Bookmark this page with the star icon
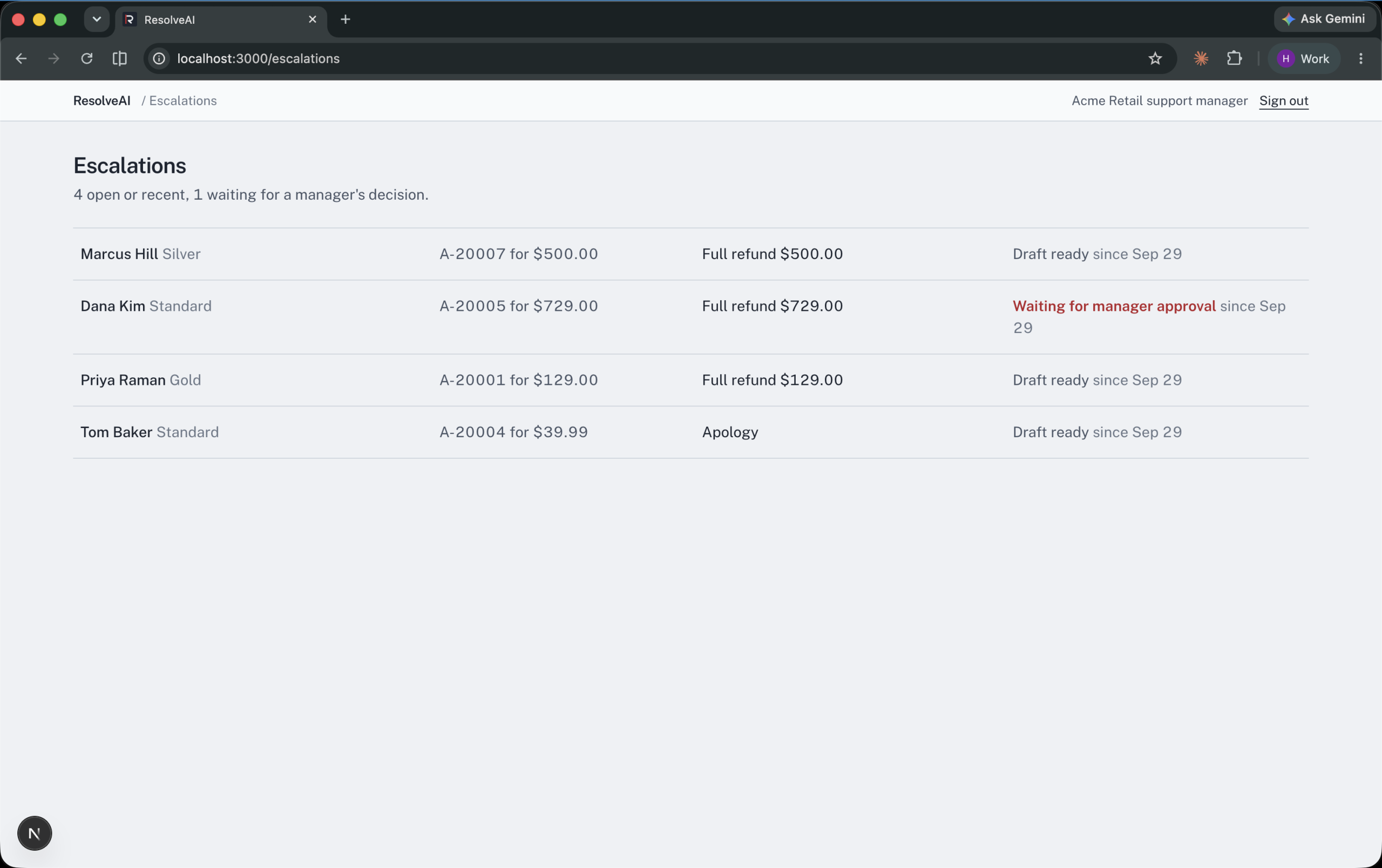This screenshot has height=868, width=1382. [1155, 58]
